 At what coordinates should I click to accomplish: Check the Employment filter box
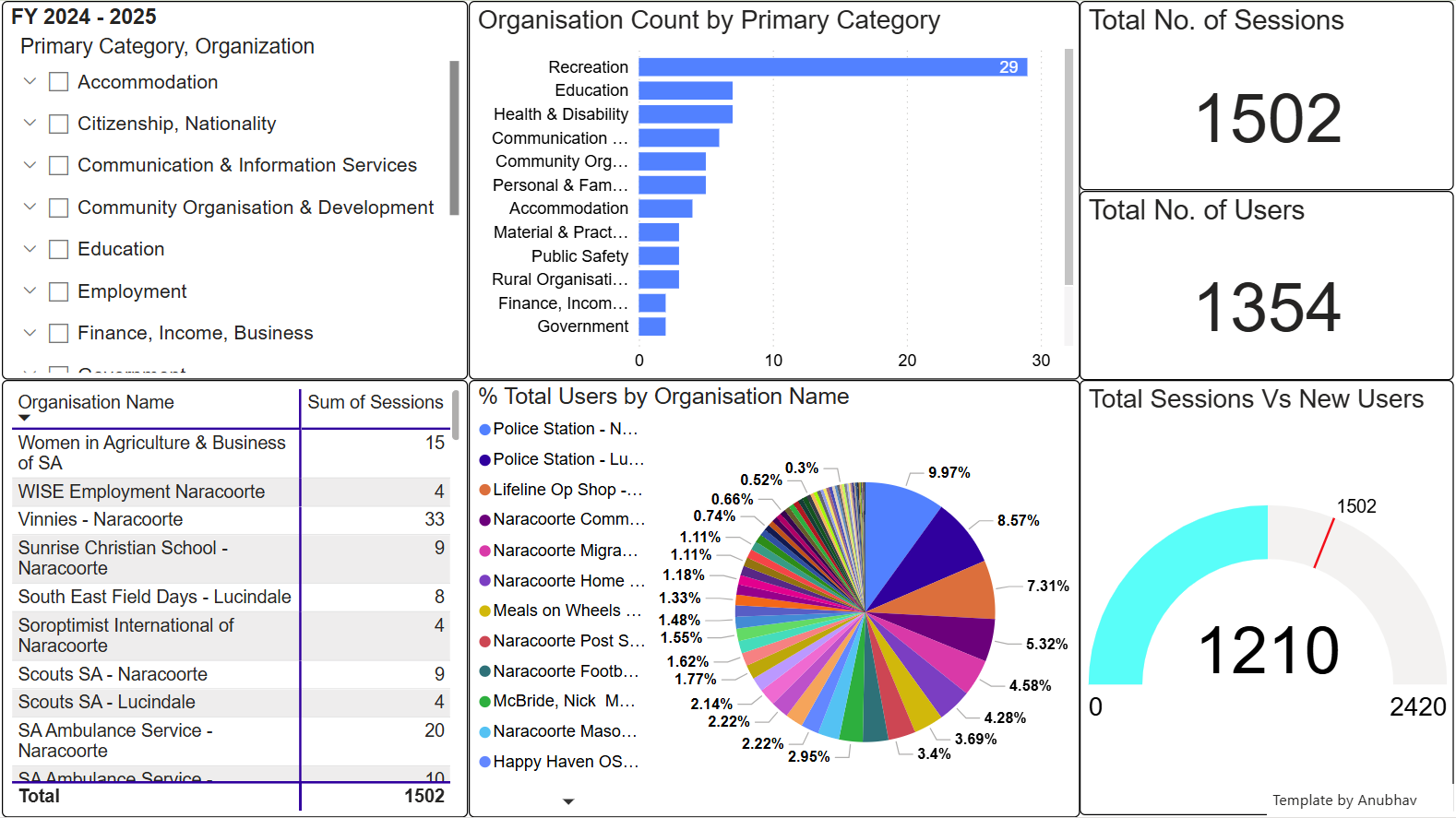pos(58,292)
